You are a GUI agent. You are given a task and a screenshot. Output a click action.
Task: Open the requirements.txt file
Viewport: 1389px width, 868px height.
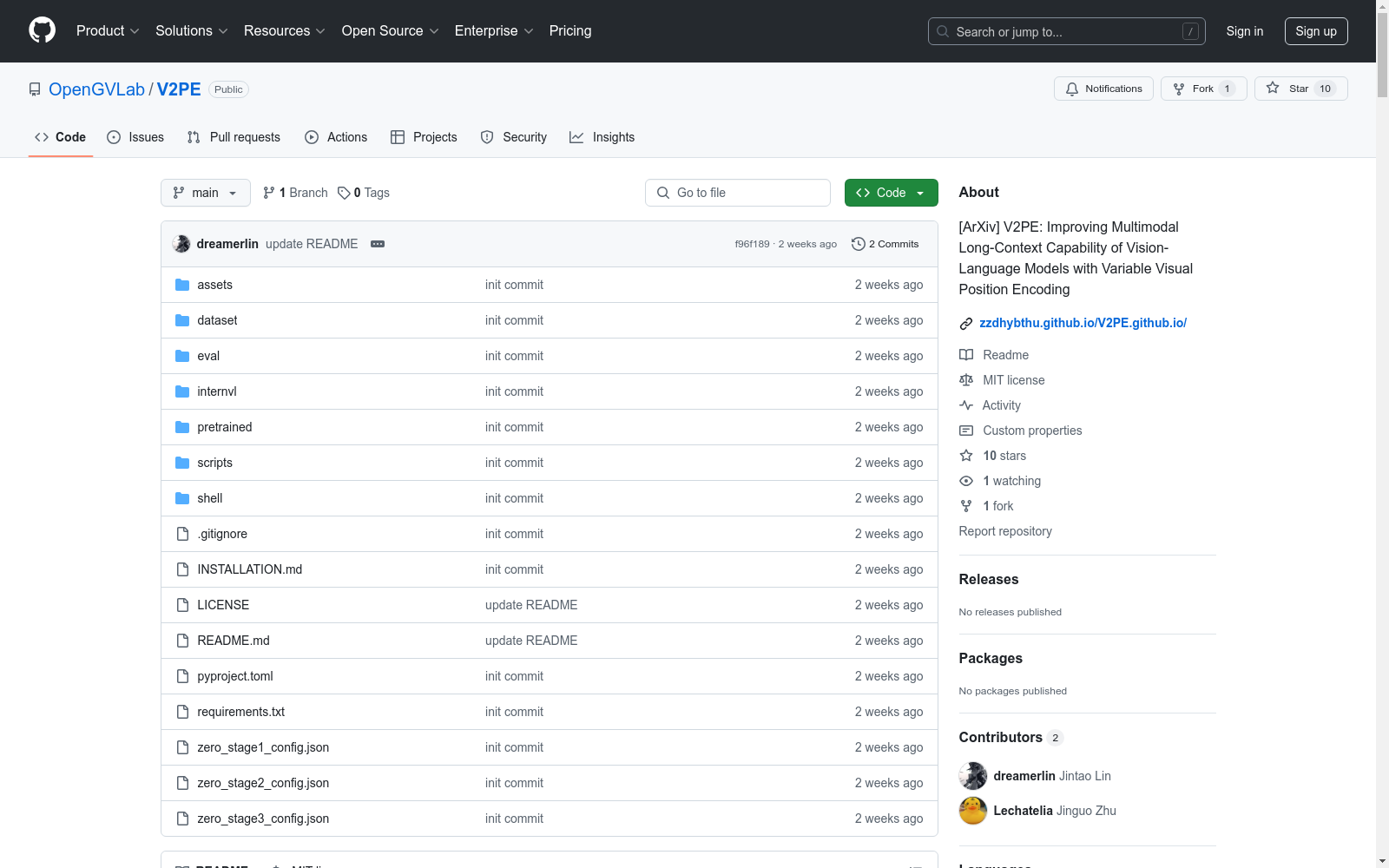pyautogui.click(x=241, y=712)
